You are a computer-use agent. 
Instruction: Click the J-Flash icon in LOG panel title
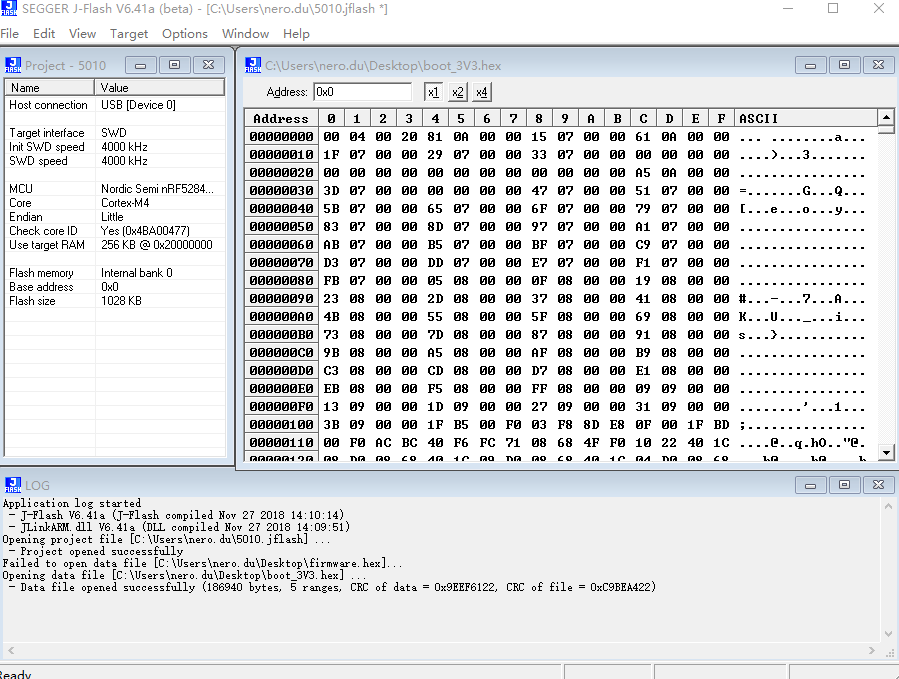point(13,485)
